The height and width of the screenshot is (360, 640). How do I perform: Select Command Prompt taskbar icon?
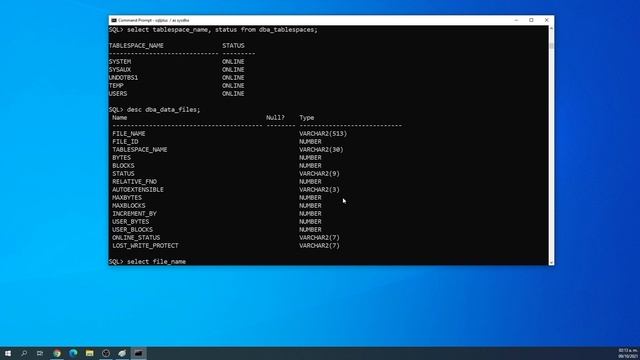point(138,353)
